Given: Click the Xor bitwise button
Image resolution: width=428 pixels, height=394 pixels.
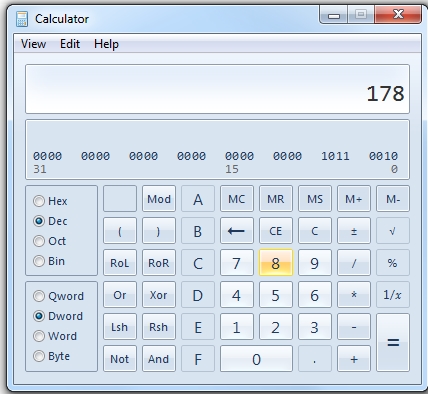Looking at the screenshot, I should [x=159, y=295].
